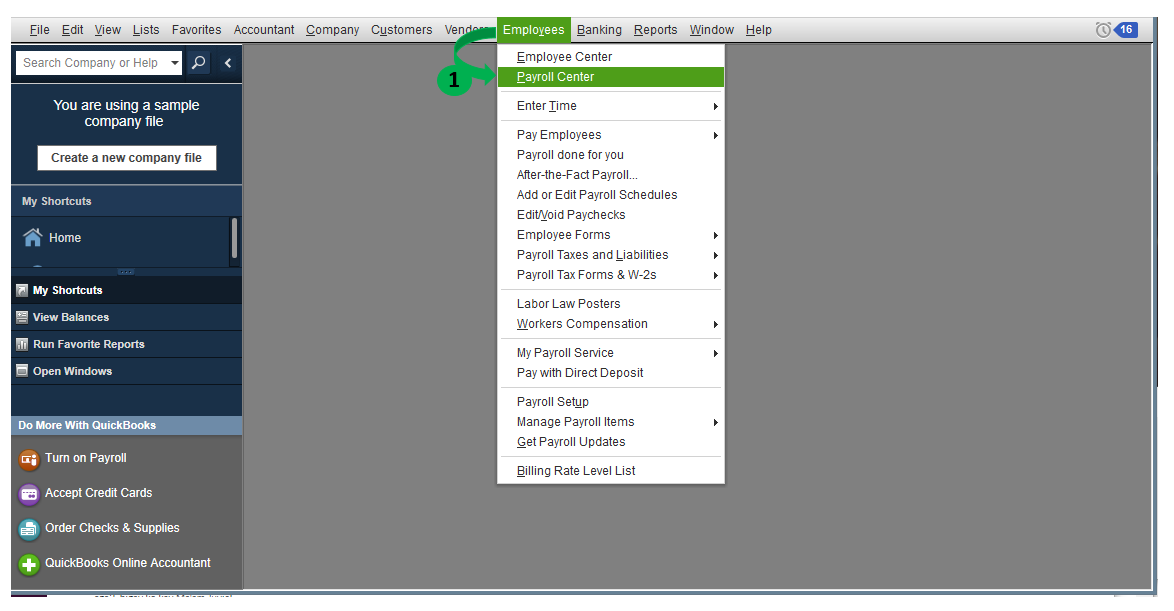Collapse the left navigation panel chevron

click(x=227, y=62)
